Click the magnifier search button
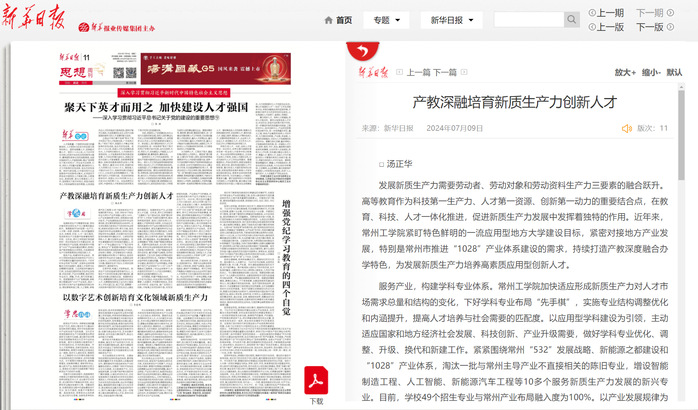Screen dimensions: 698x410 coord(572,20)
